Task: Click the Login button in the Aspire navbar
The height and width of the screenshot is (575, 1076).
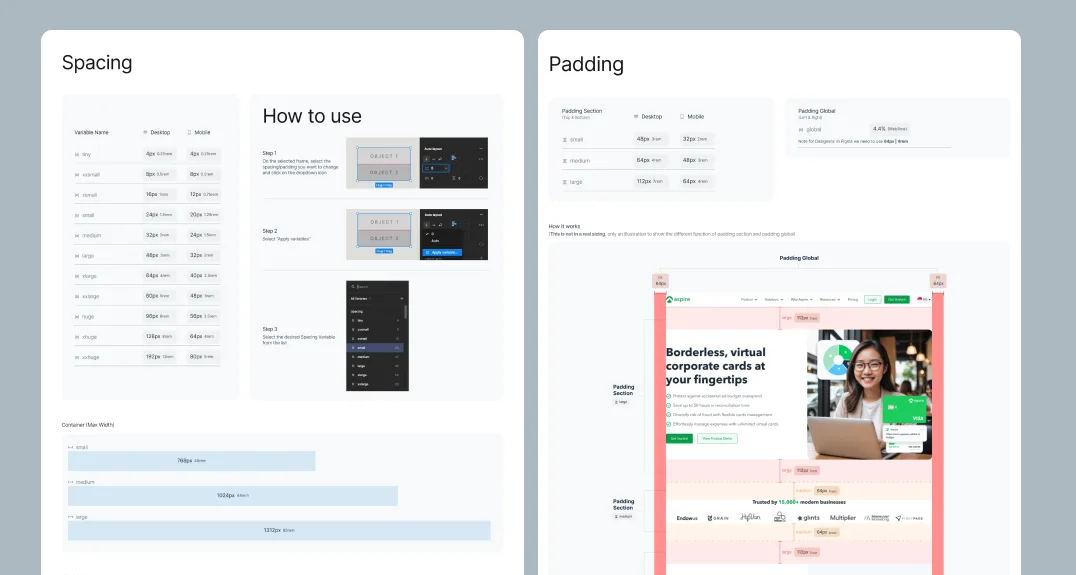Action: tap(872, 300)
